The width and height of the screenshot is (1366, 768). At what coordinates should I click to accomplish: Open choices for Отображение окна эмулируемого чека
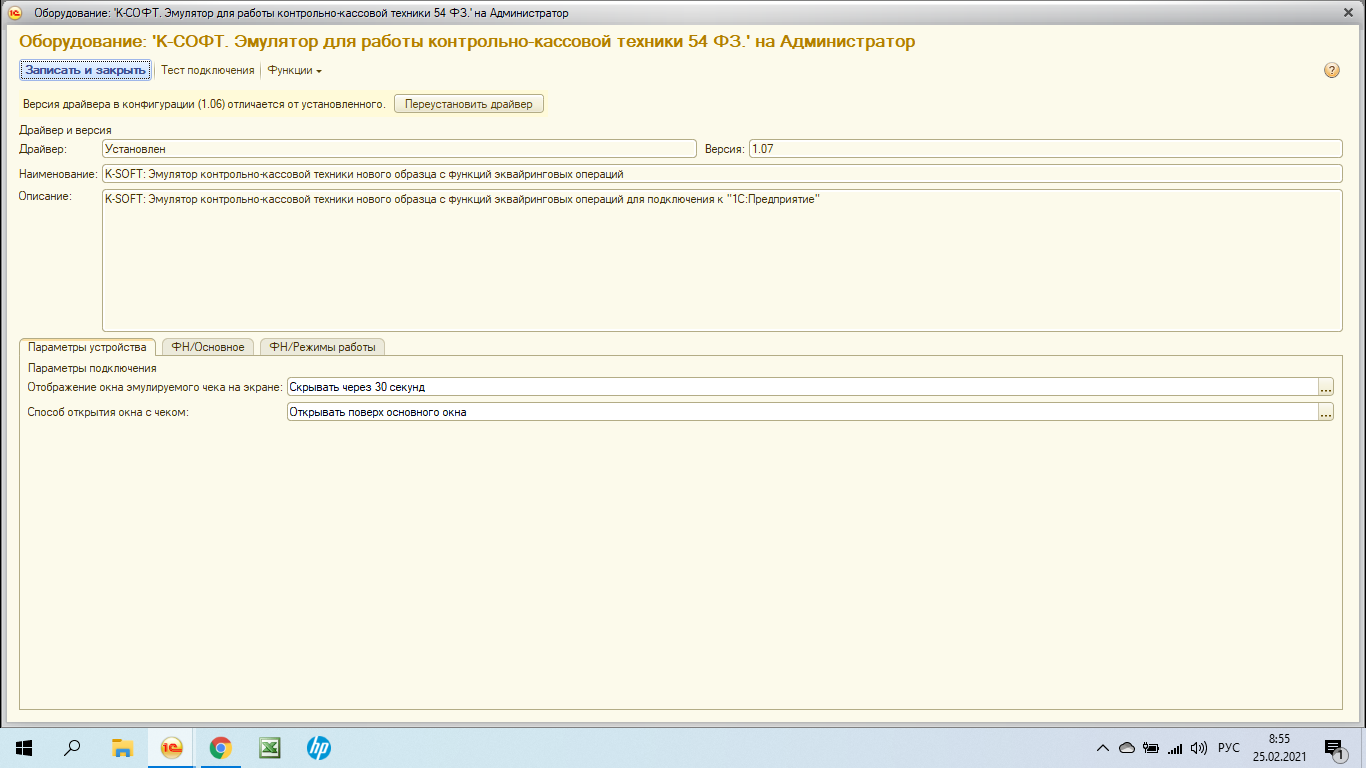click(1326, 386)
